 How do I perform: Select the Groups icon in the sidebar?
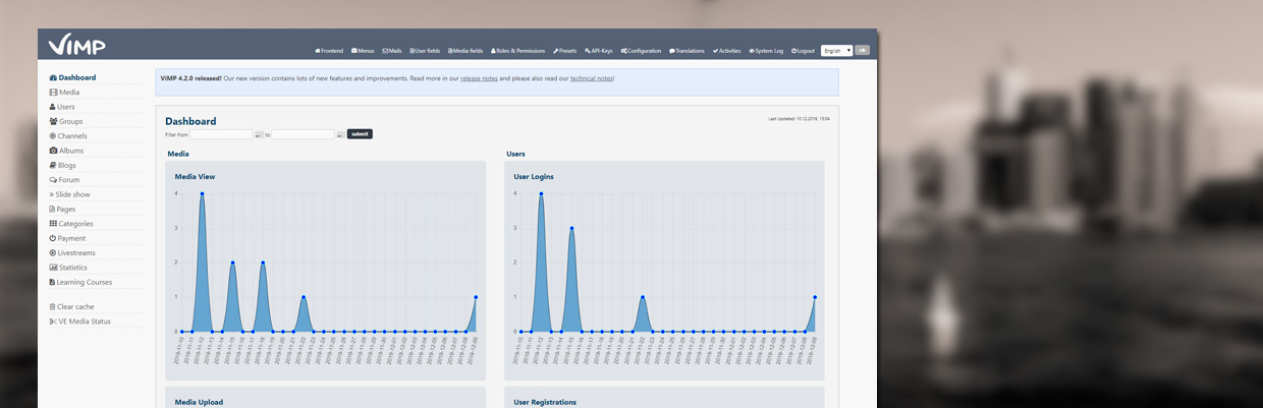click(52, 121)
